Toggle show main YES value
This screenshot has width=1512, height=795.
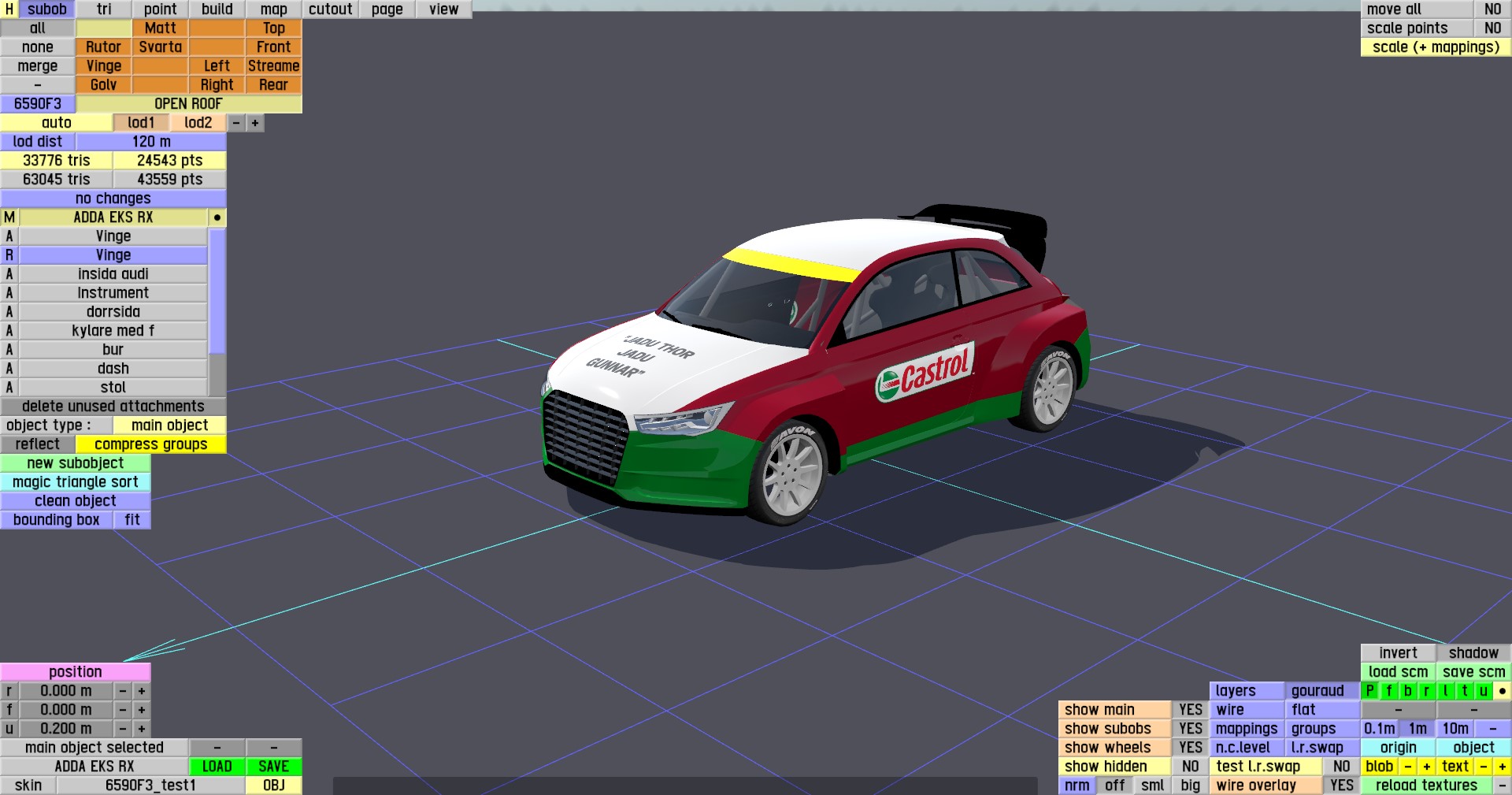point(1191,710)
